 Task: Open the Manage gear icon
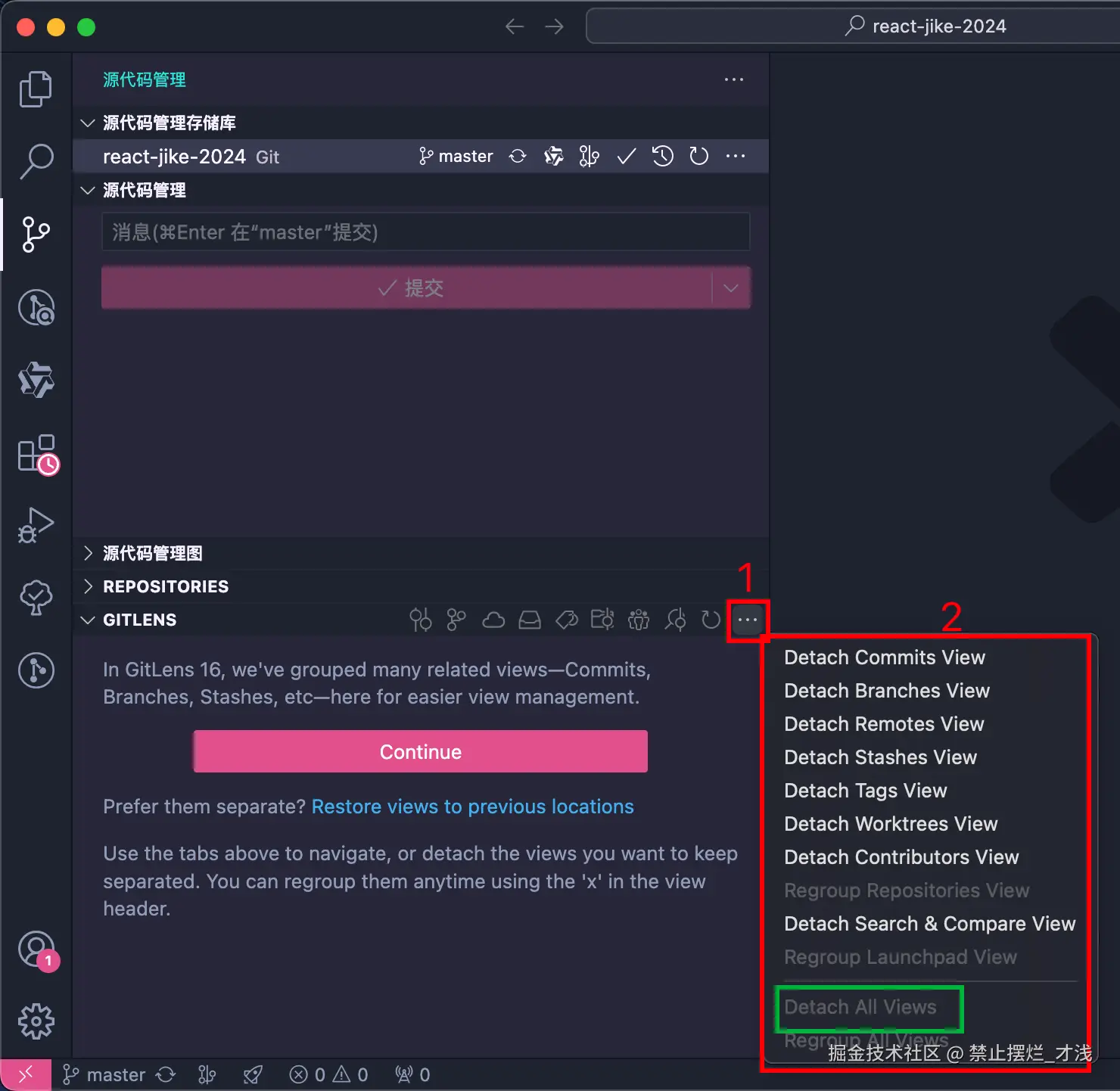coord(36,1022)
